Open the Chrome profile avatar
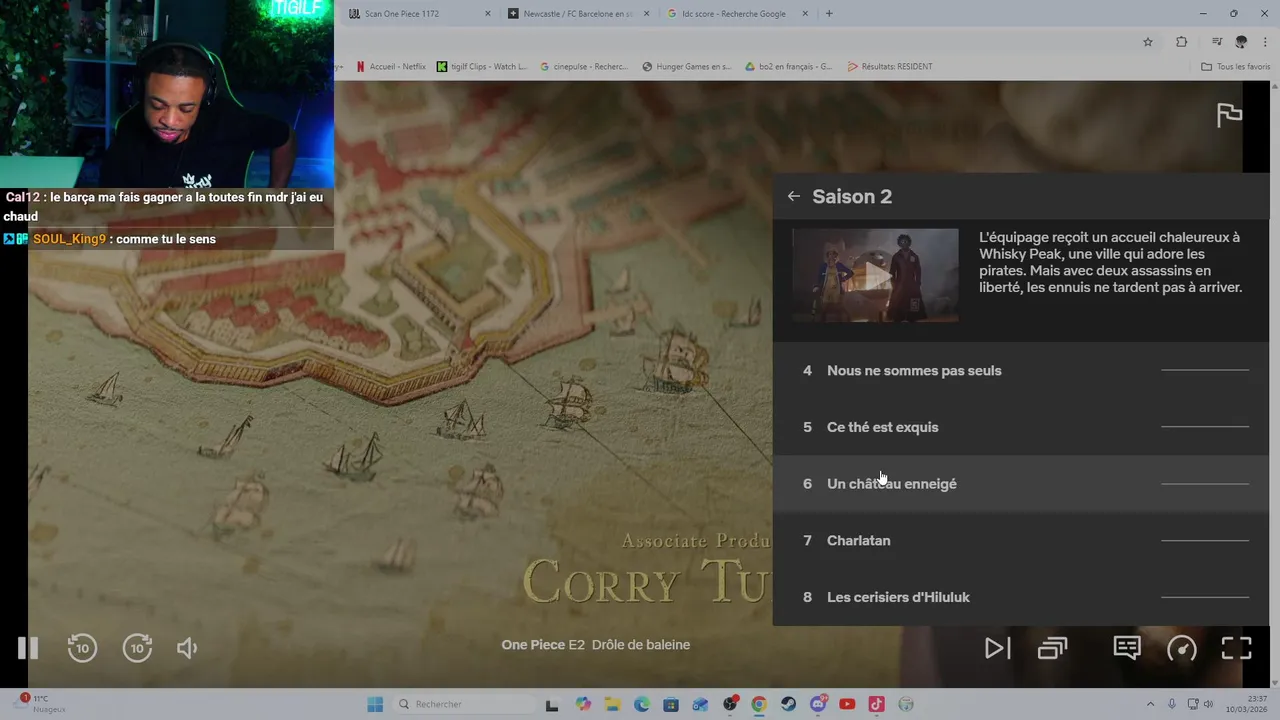Viewport: 1280px width, 720px height. click(1241, 42)
